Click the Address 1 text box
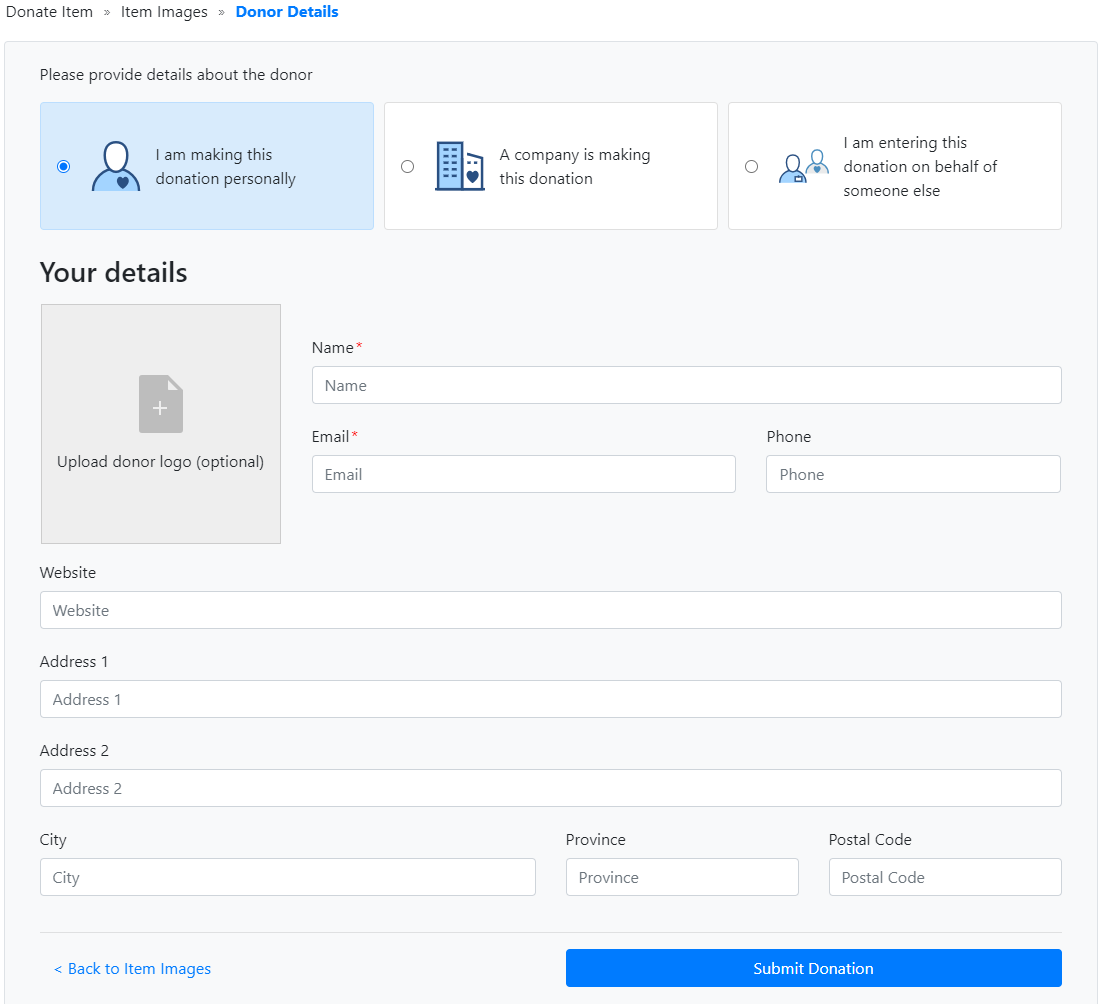 (x=550, y=699)
